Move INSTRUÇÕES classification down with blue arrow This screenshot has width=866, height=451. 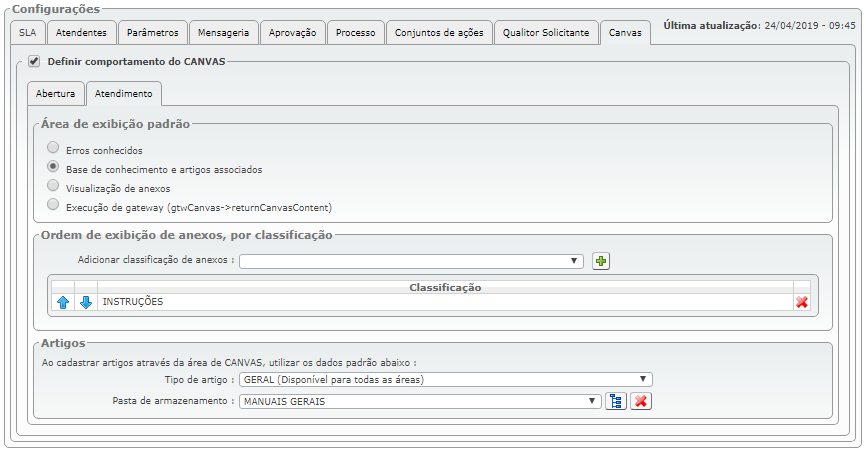pyautogui.click(x=86, y=302)
